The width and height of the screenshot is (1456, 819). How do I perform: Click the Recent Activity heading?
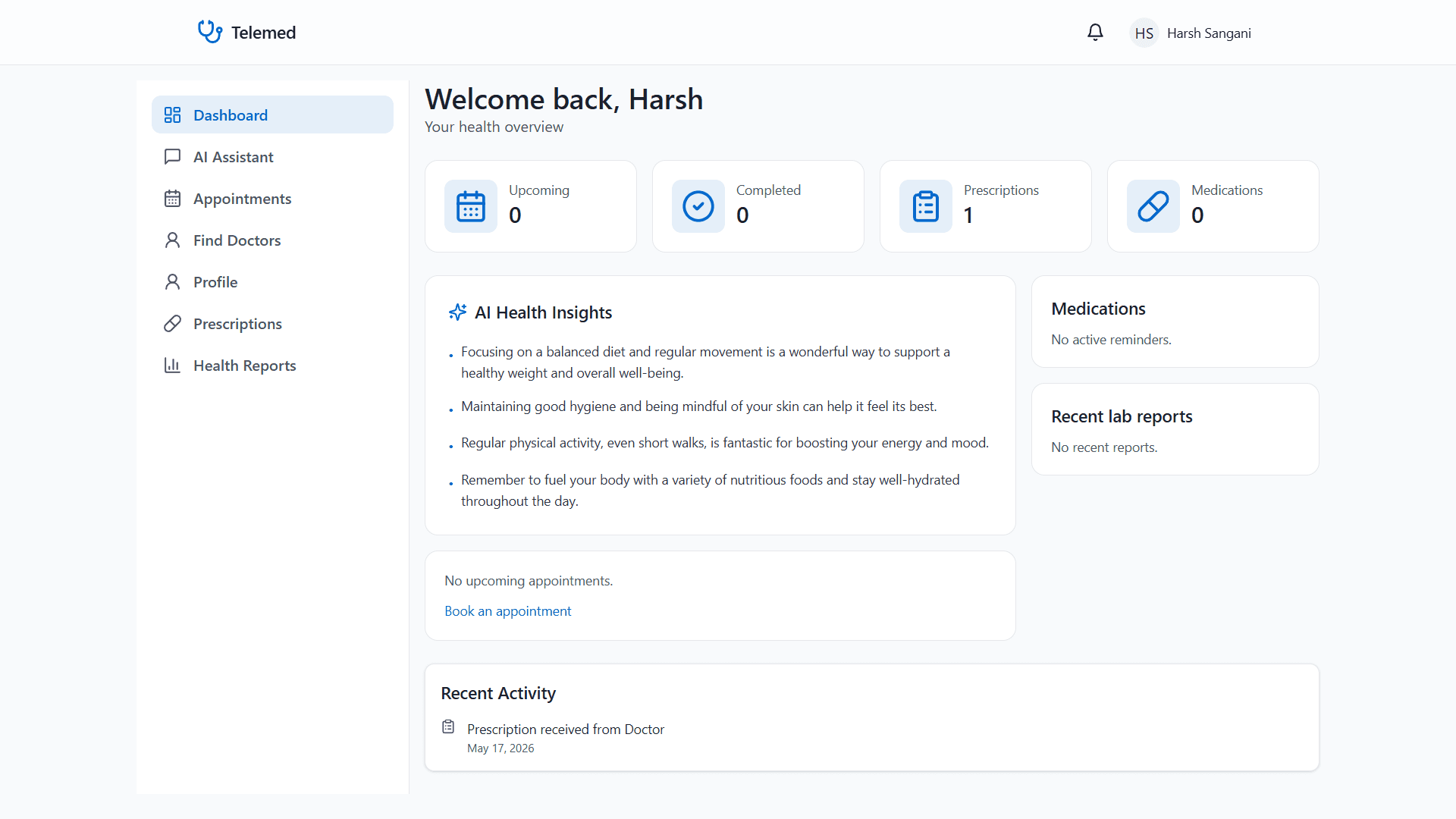(x=498, y=693)
